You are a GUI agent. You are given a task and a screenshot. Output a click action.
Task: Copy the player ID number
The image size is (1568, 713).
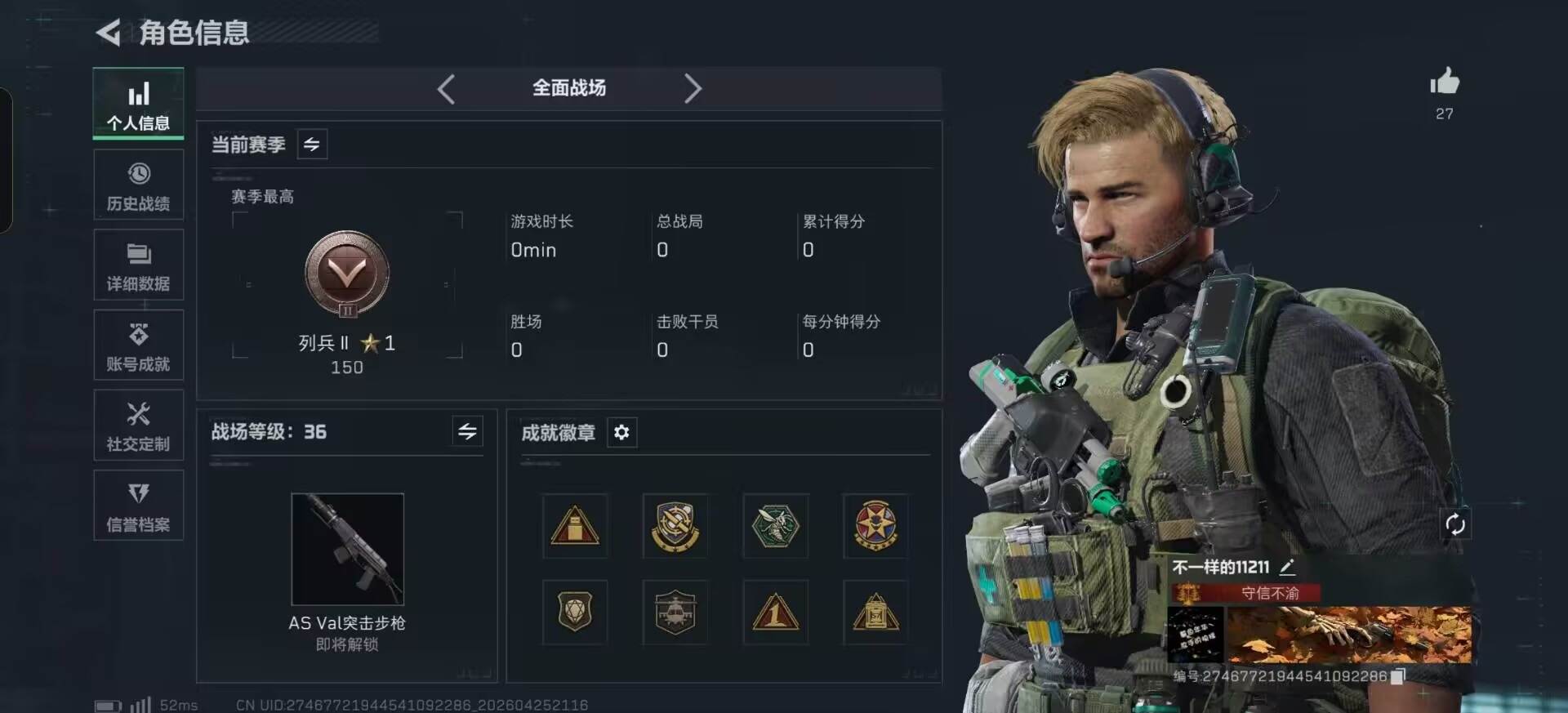click(x=1398, y=676)
